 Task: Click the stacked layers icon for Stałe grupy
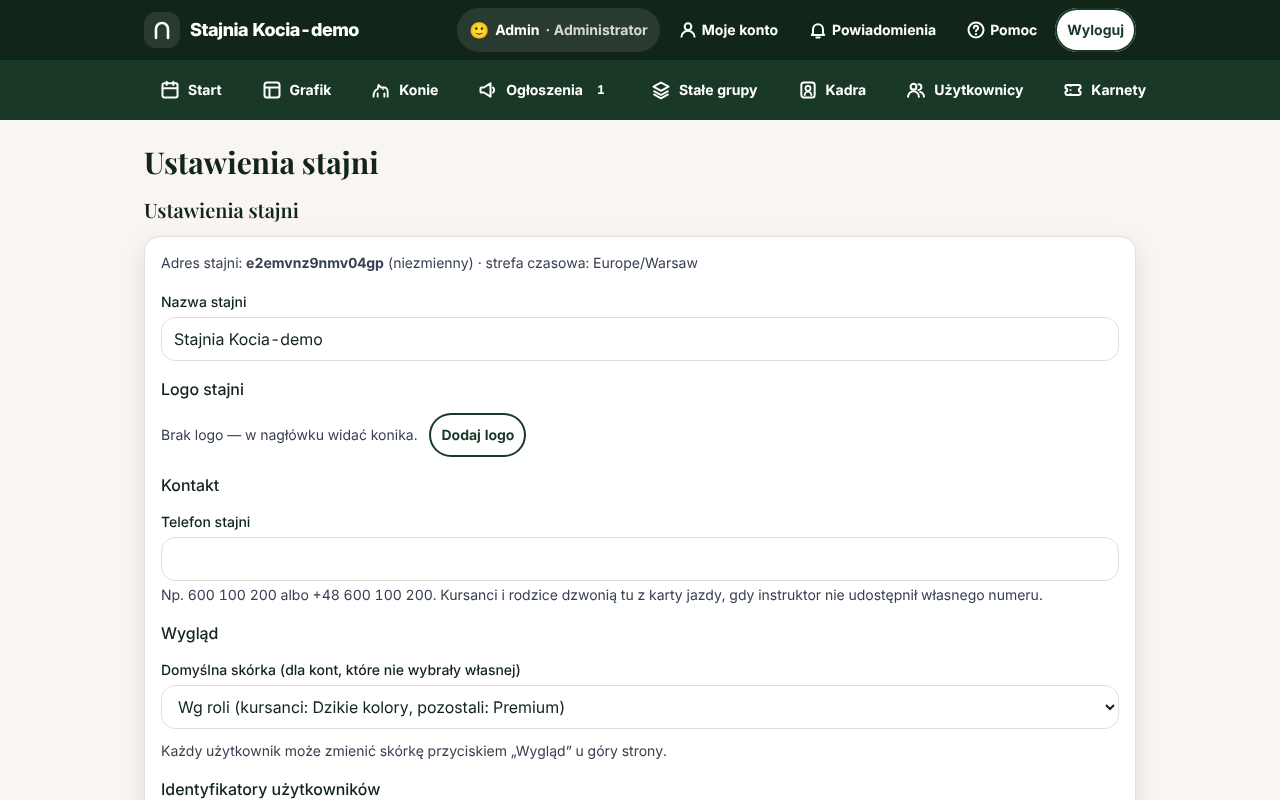(x=661, y=90)
